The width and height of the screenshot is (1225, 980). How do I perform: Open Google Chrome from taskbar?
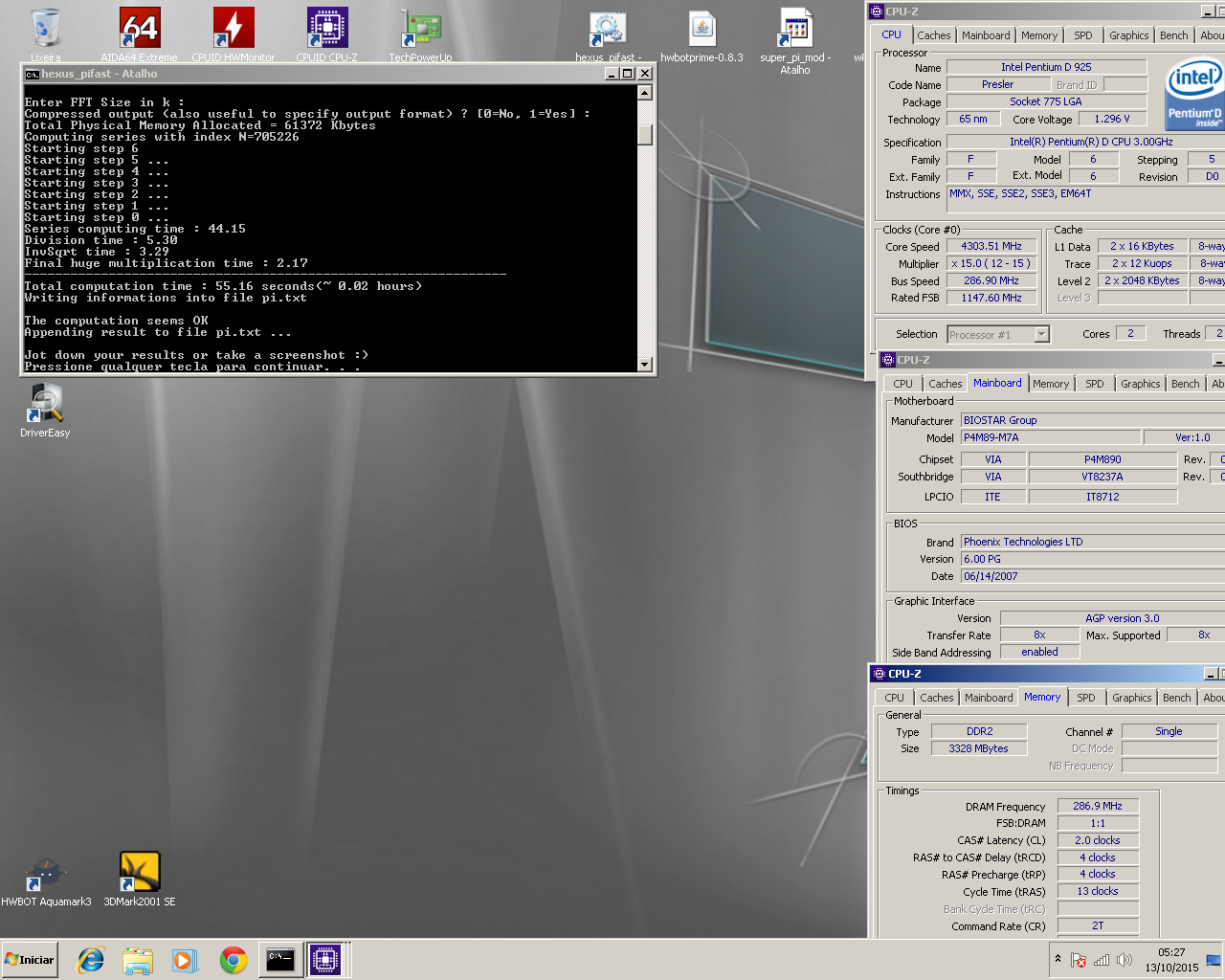click(x=233, y=960)
